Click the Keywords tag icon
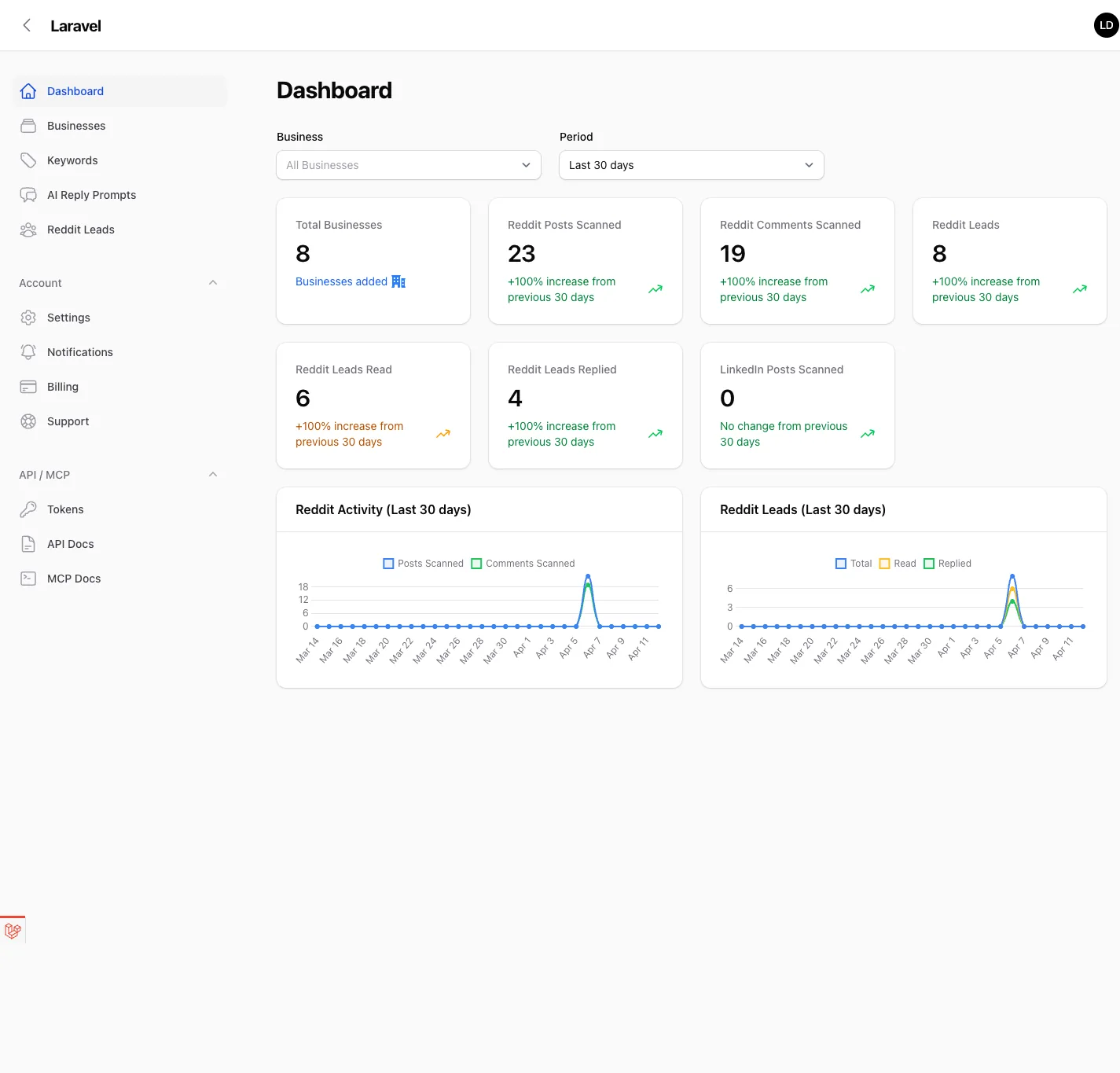Screen dimensions: 1120x1073 tap(28, 160)
